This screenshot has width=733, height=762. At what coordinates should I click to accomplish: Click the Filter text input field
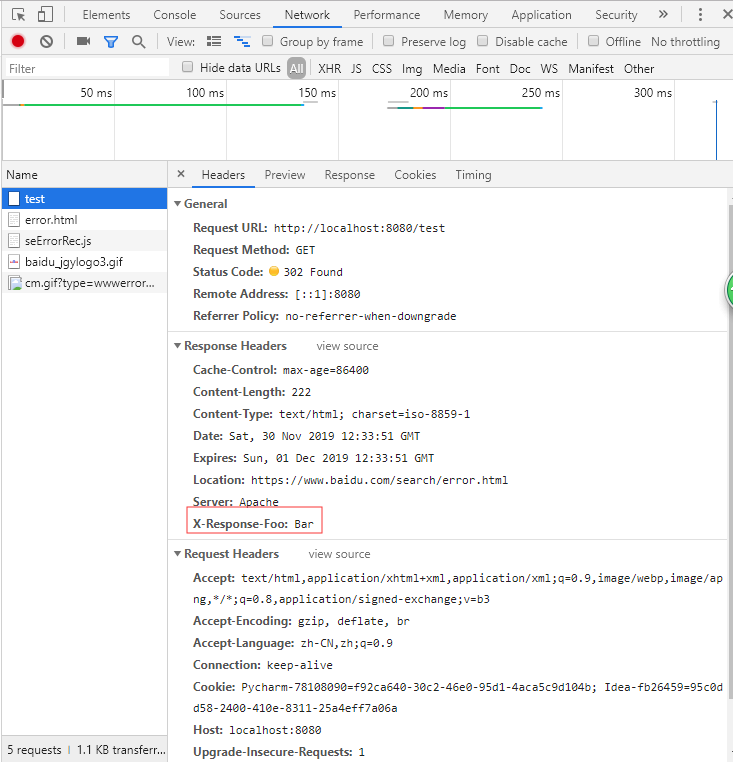click(87, 69)
